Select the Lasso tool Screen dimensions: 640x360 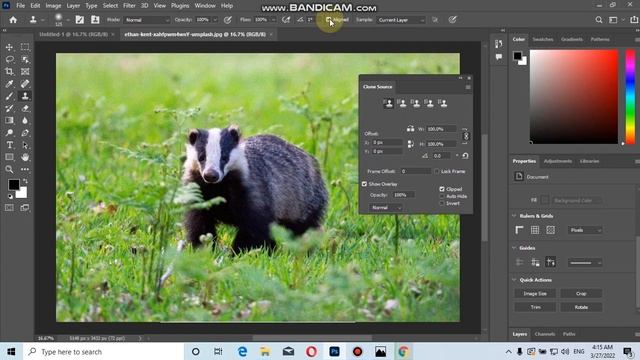point(9,60)
